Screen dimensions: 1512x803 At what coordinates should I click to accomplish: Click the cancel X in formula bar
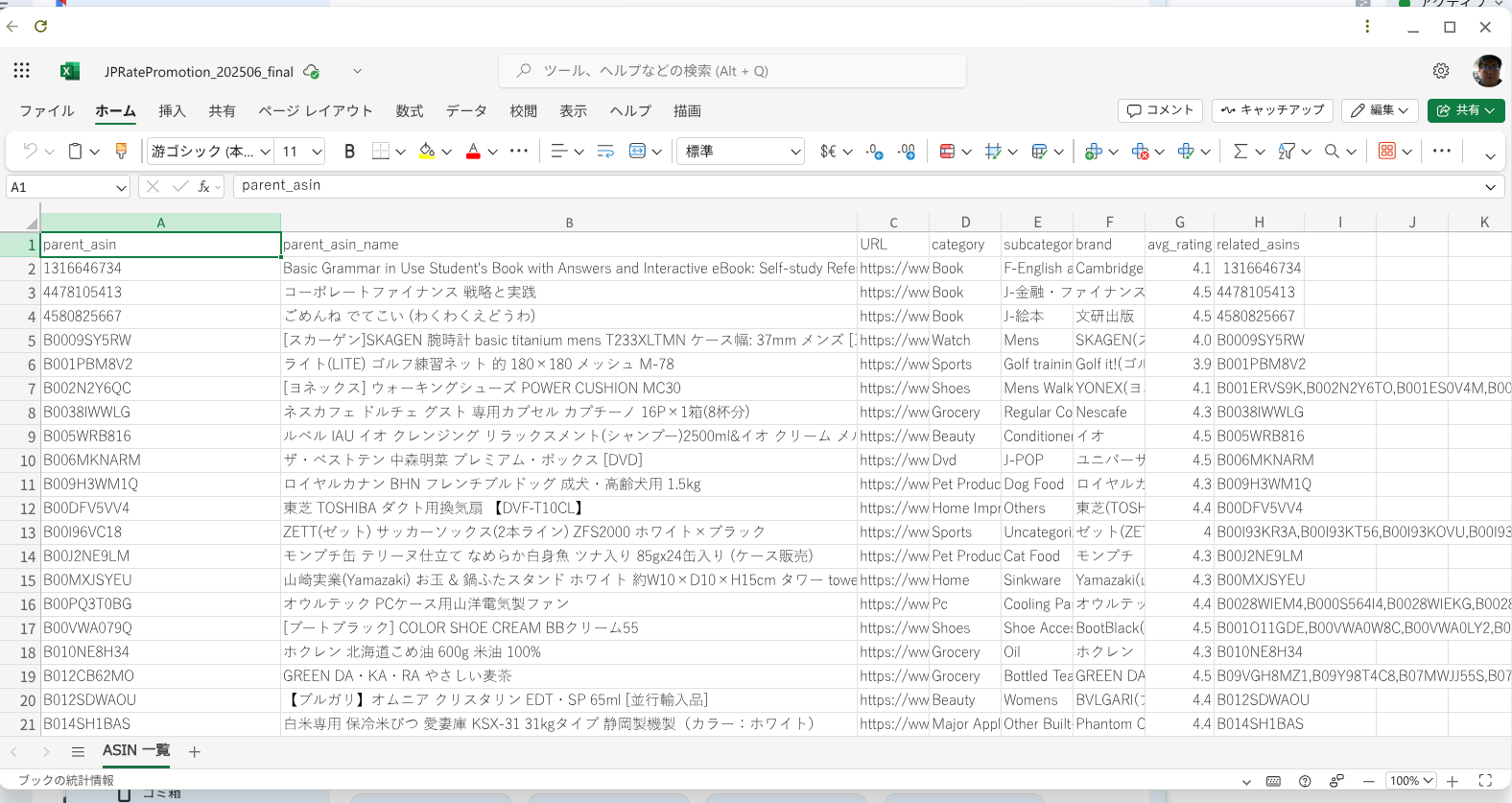tap(152, 186)
